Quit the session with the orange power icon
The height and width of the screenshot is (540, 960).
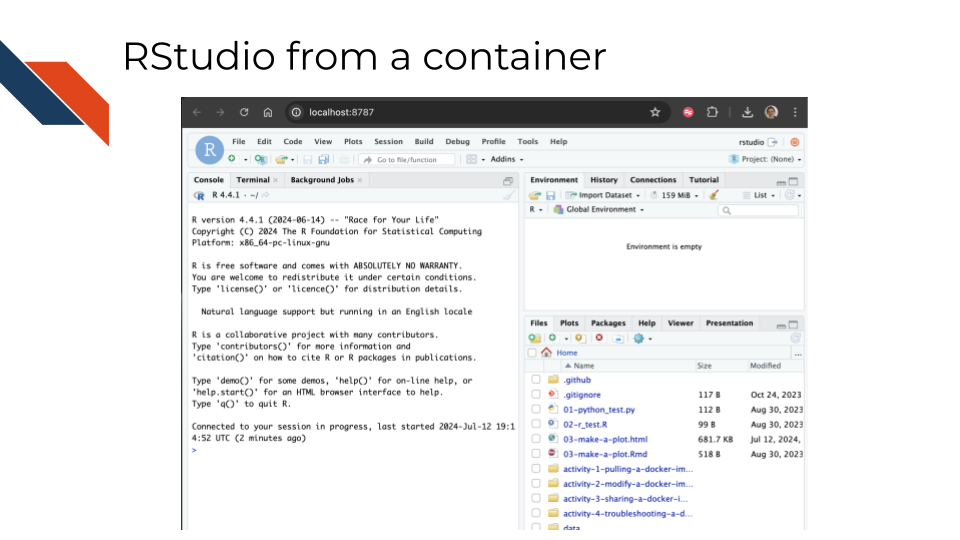click(795, 142)
